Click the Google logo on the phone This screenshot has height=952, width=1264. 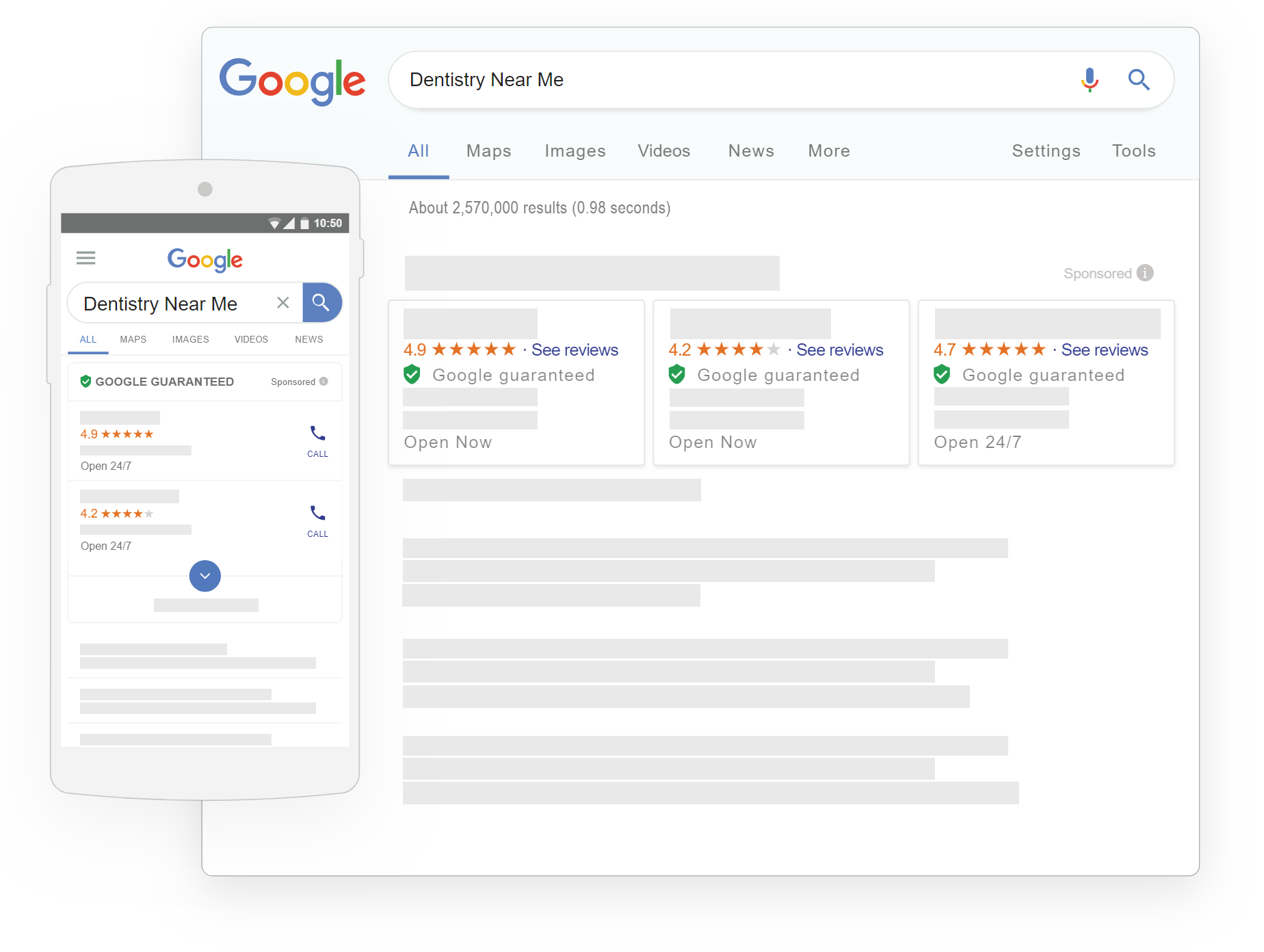[x=205, y=260]
